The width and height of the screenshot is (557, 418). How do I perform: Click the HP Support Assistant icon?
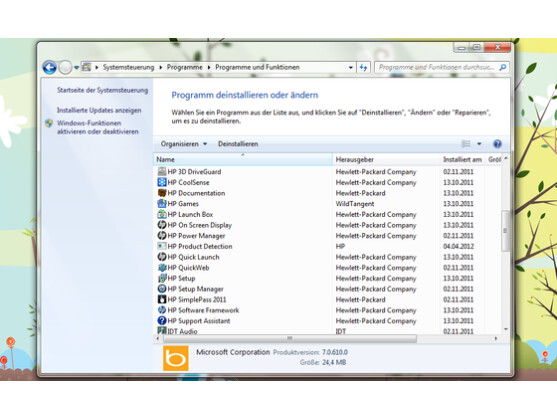click(x=162, y=321)
